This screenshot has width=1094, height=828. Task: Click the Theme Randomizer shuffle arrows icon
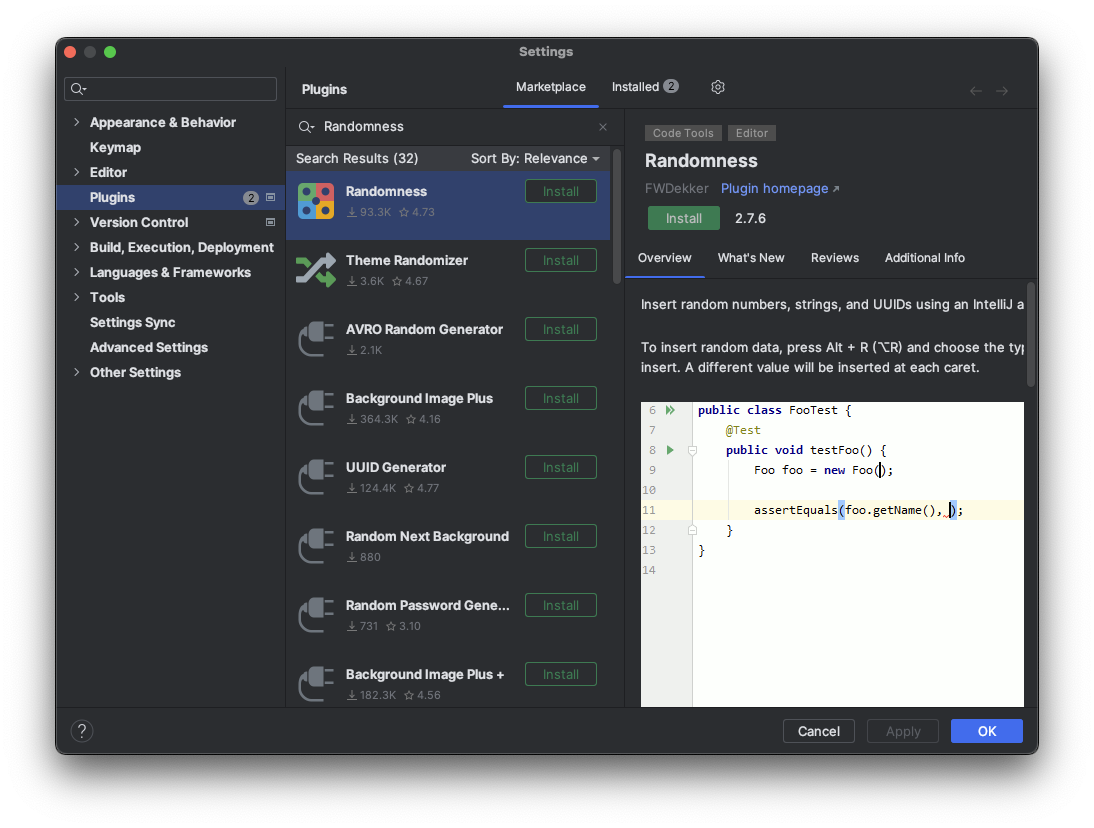pyautogui.click(x=316, y=270)
